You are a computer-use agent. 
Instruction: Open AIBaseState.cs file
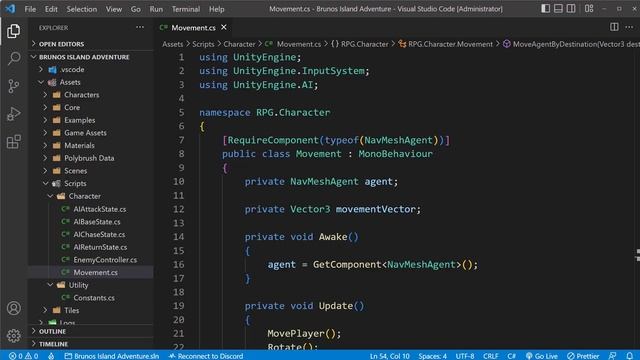[91, 222]
